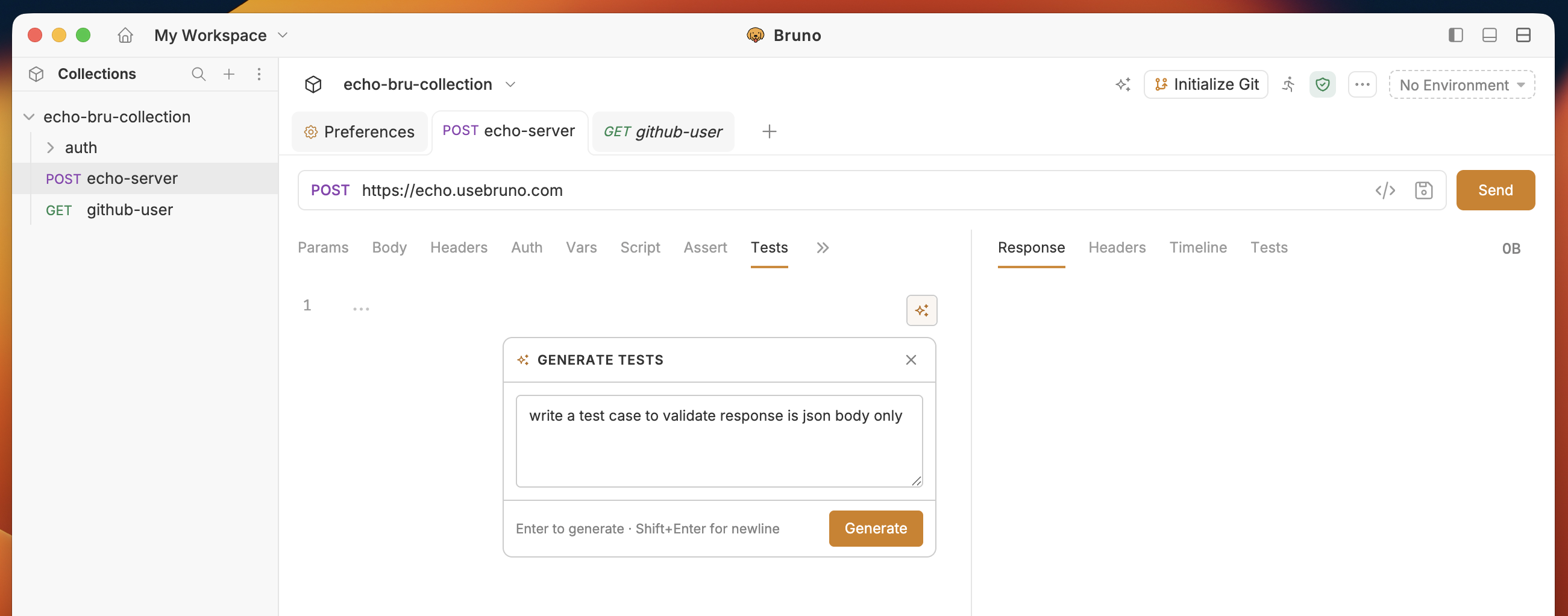This screenshot has height=616, width=1568.
Task: Click the green shield security icon
Action: 1323,84
